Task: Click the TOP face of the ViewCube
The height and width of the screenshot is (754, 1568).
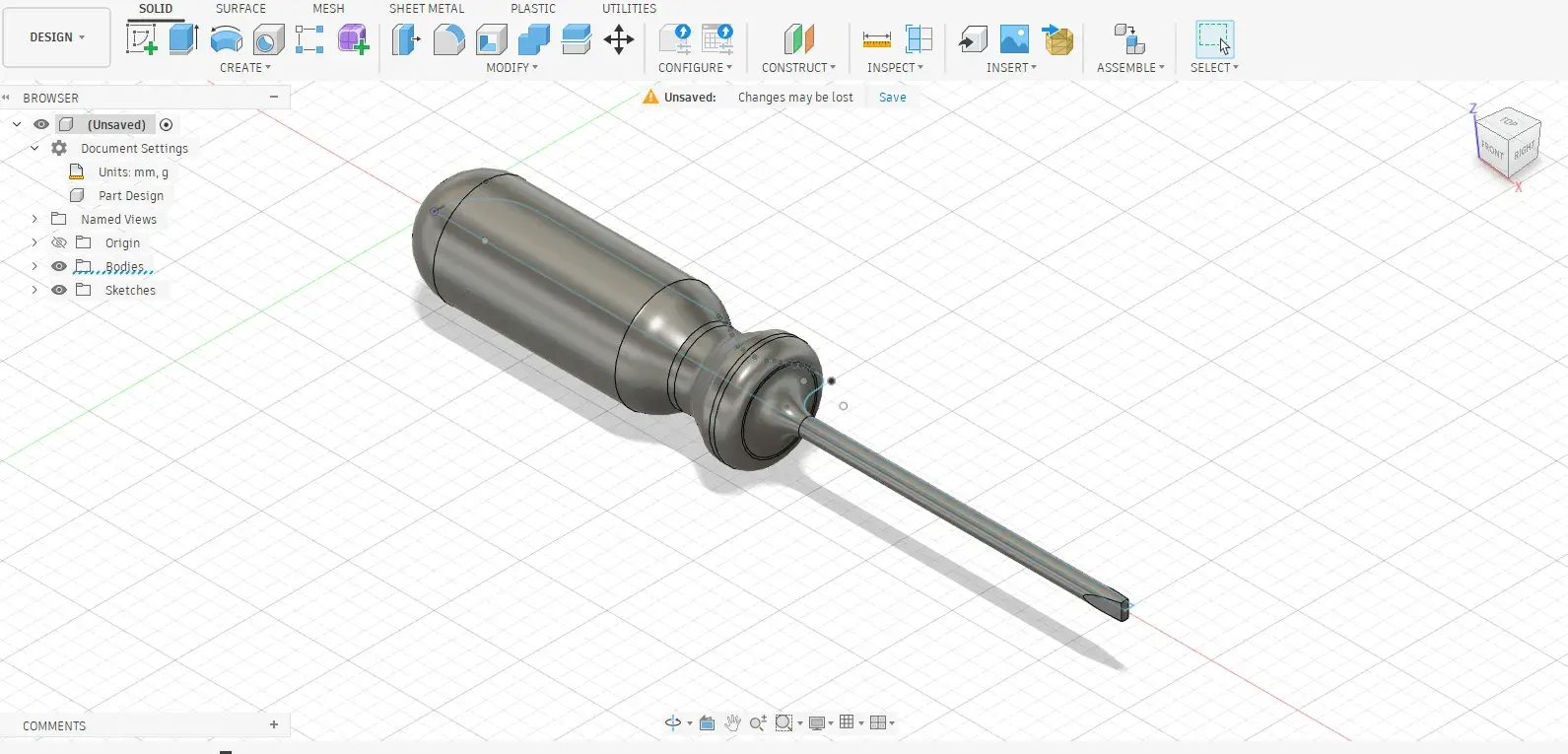Action: pos(1509,122)
